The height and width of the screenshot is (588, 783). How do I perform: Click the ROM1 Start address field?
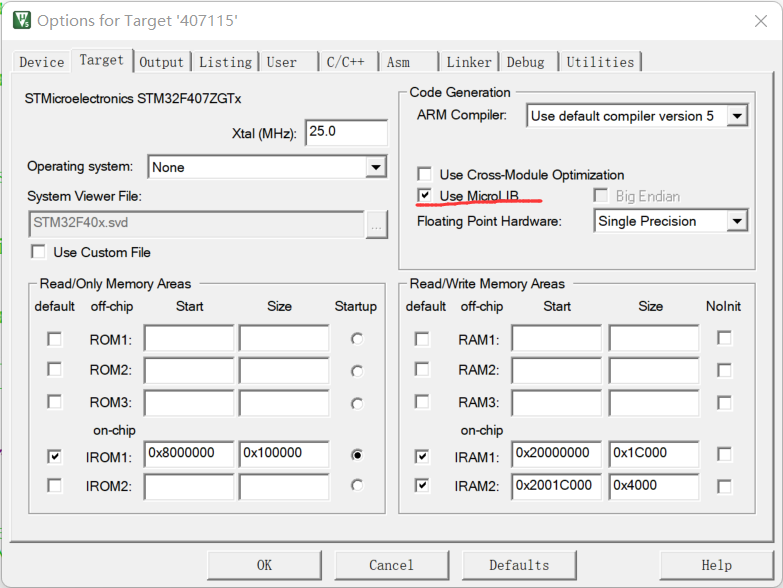pos(189,338)
